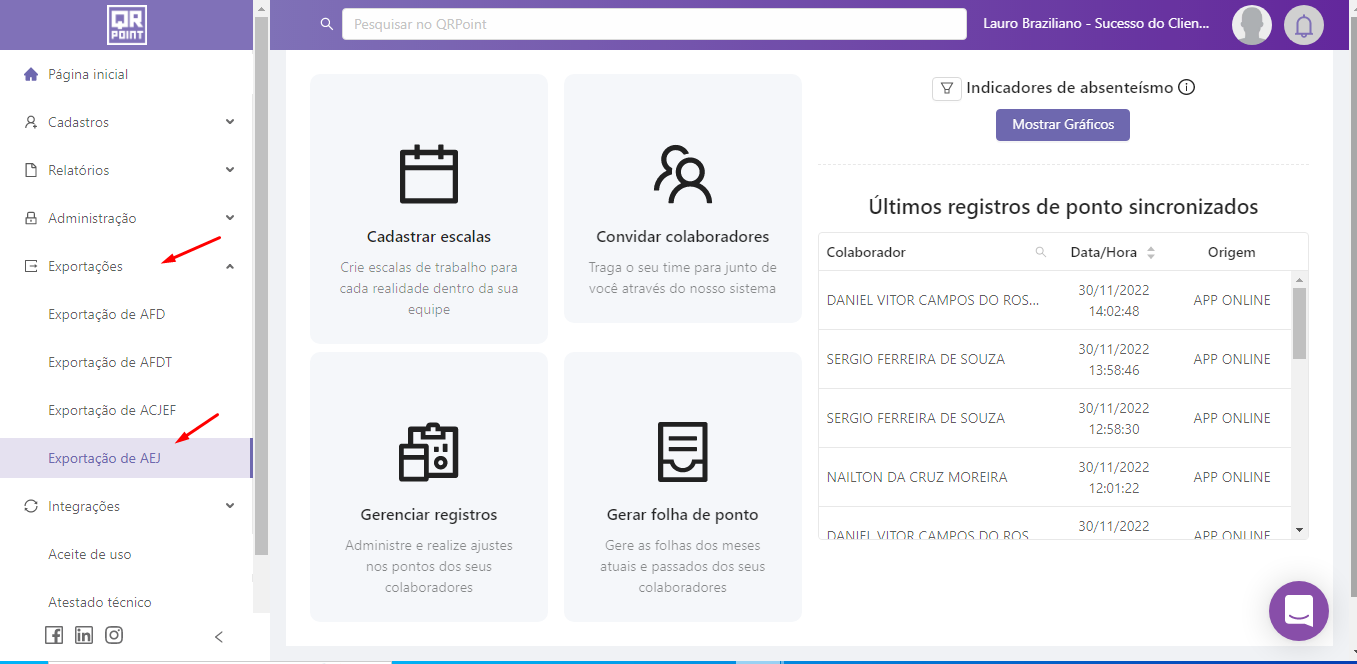The height and width of the screenshot is (664, 1357).
Task: Open the Gerar folha de ponto card
Action: click(682, 486)
